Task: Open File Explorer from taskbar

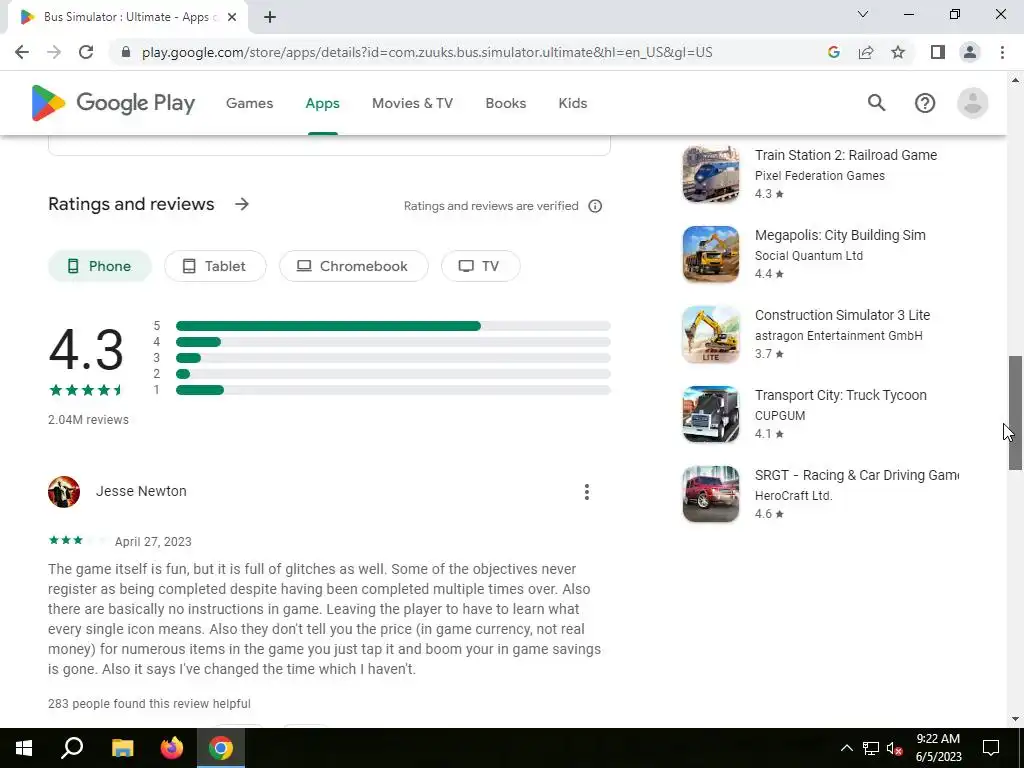Action: [122, 748]
